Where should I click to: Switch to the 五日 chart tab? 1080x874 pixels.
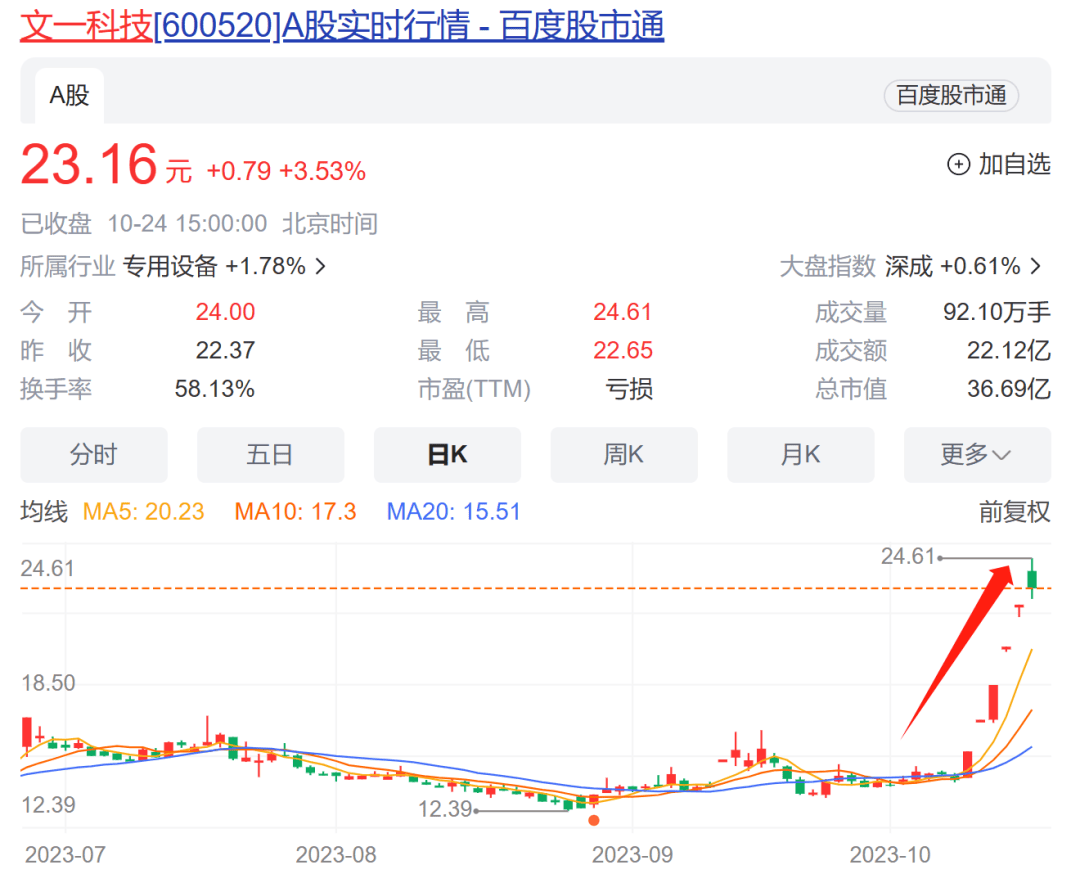(270, 455)
